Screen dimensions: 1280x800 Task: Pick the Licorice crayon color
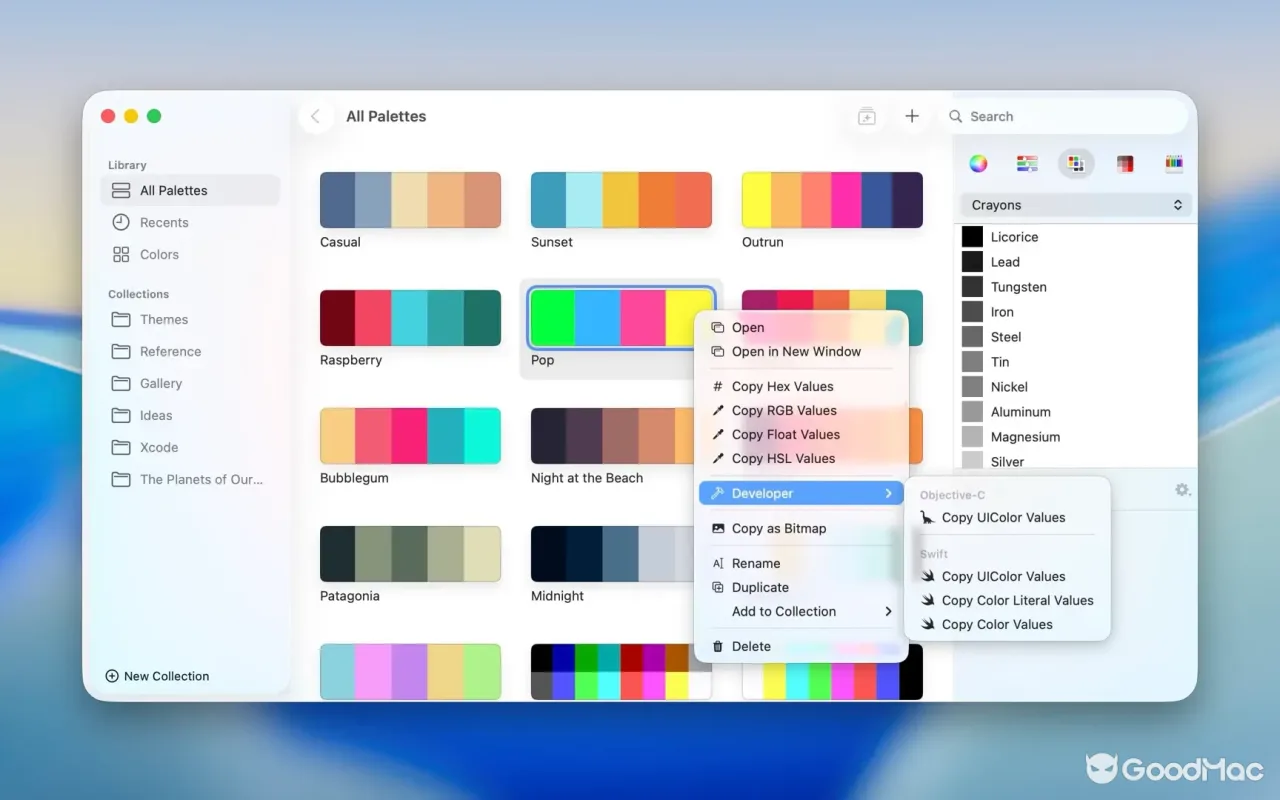pos(1076,237)
